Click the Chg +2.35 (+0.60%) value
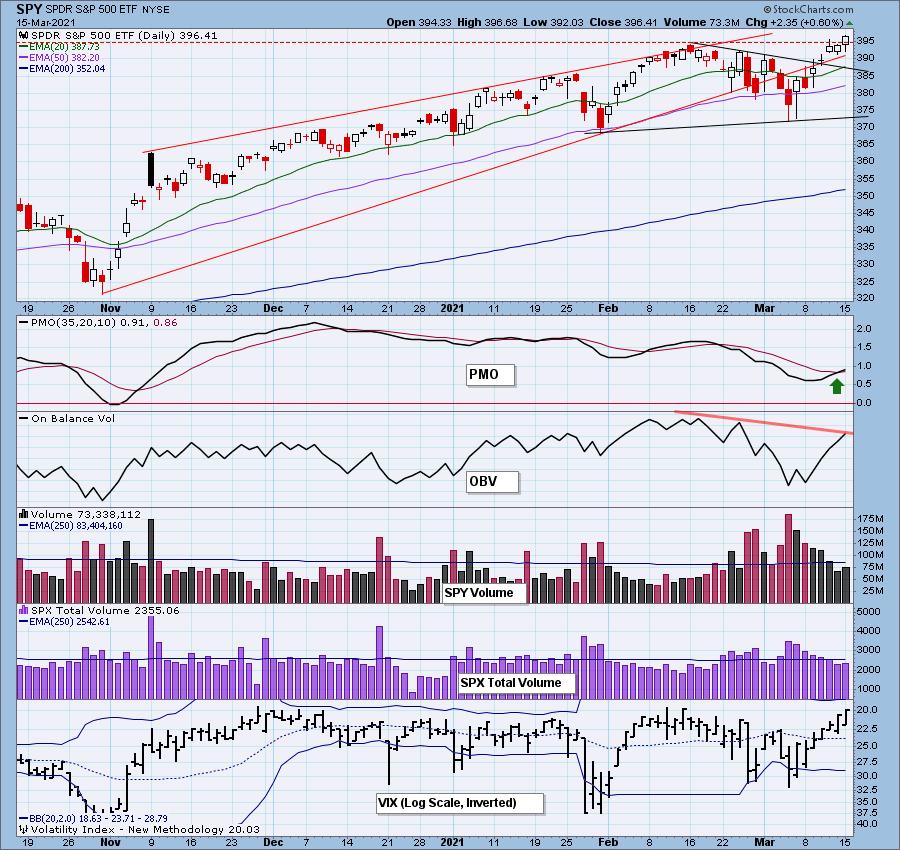 click(794, 22)
